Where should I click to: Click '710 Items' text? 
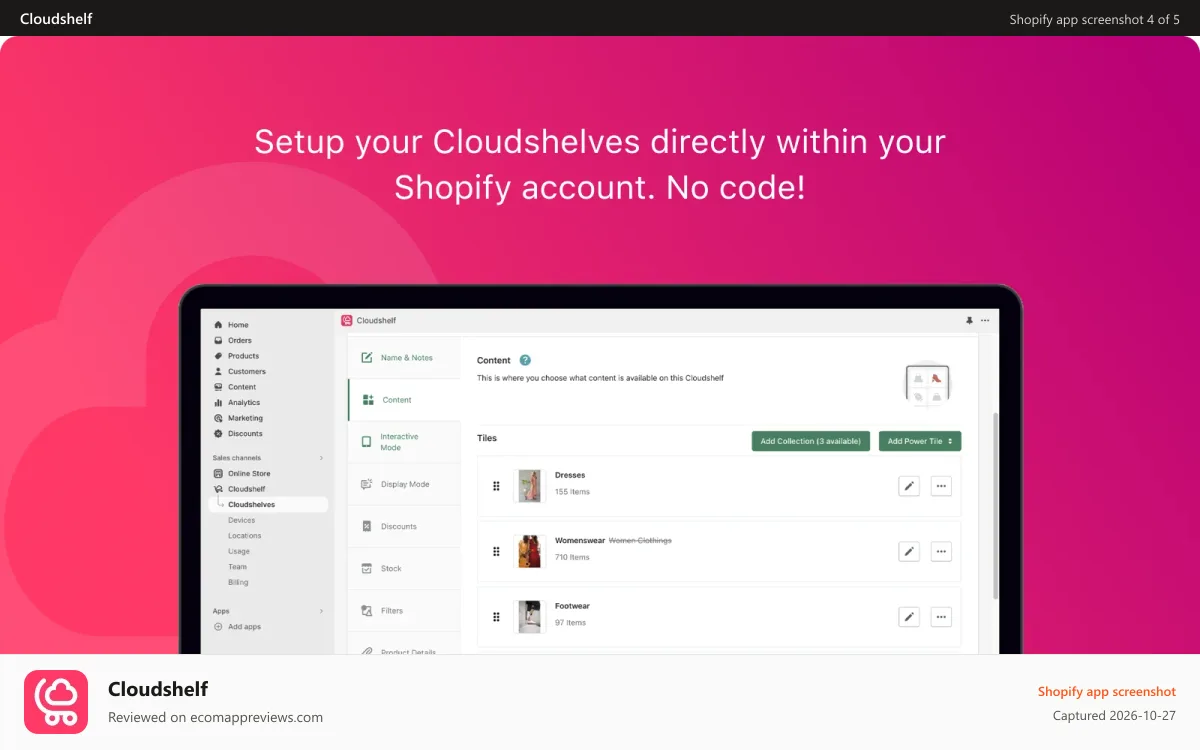572,557
